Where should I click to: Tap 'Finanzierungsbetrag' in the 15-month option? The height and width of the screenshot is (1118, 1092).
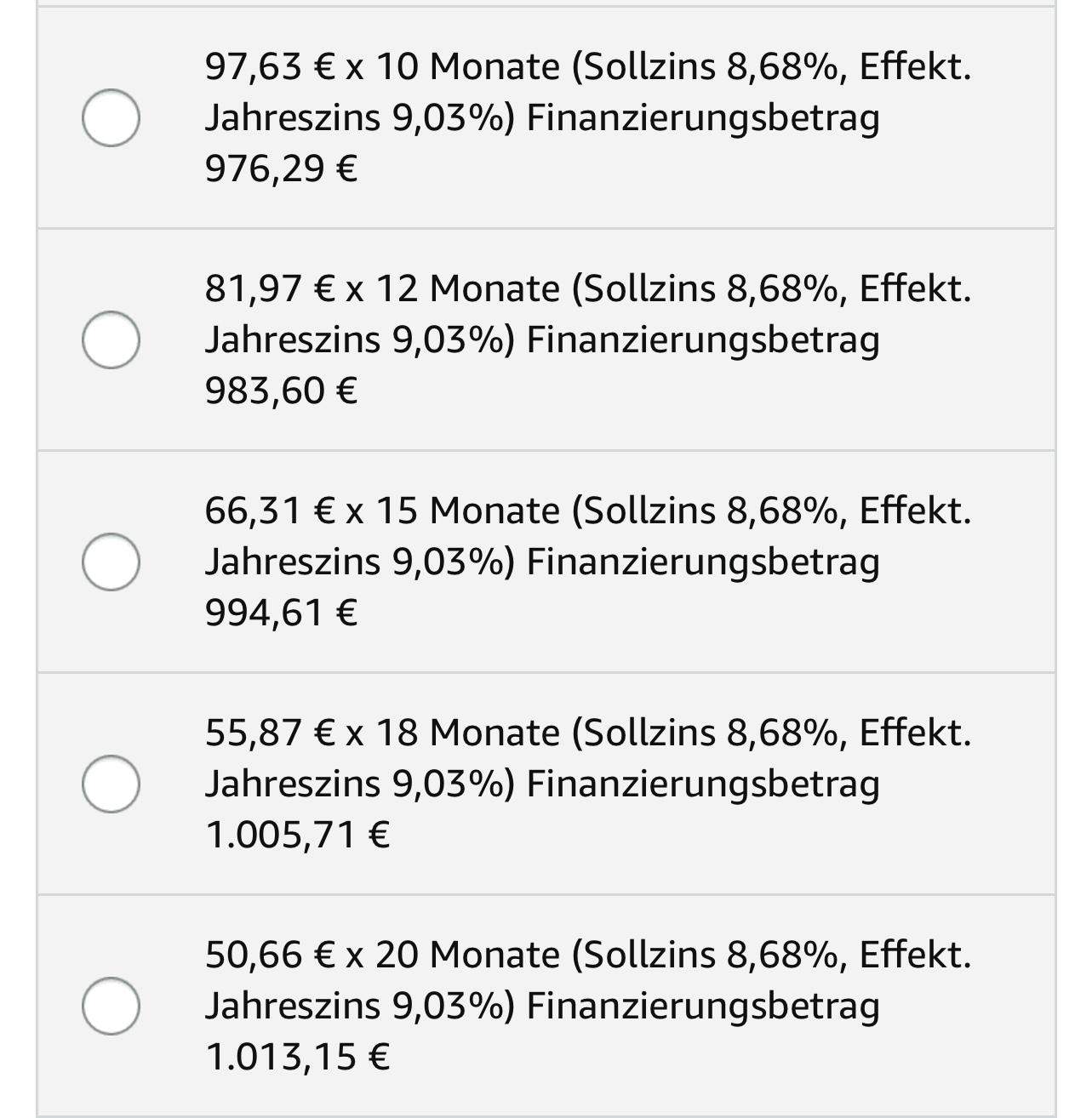coord(703,562)
